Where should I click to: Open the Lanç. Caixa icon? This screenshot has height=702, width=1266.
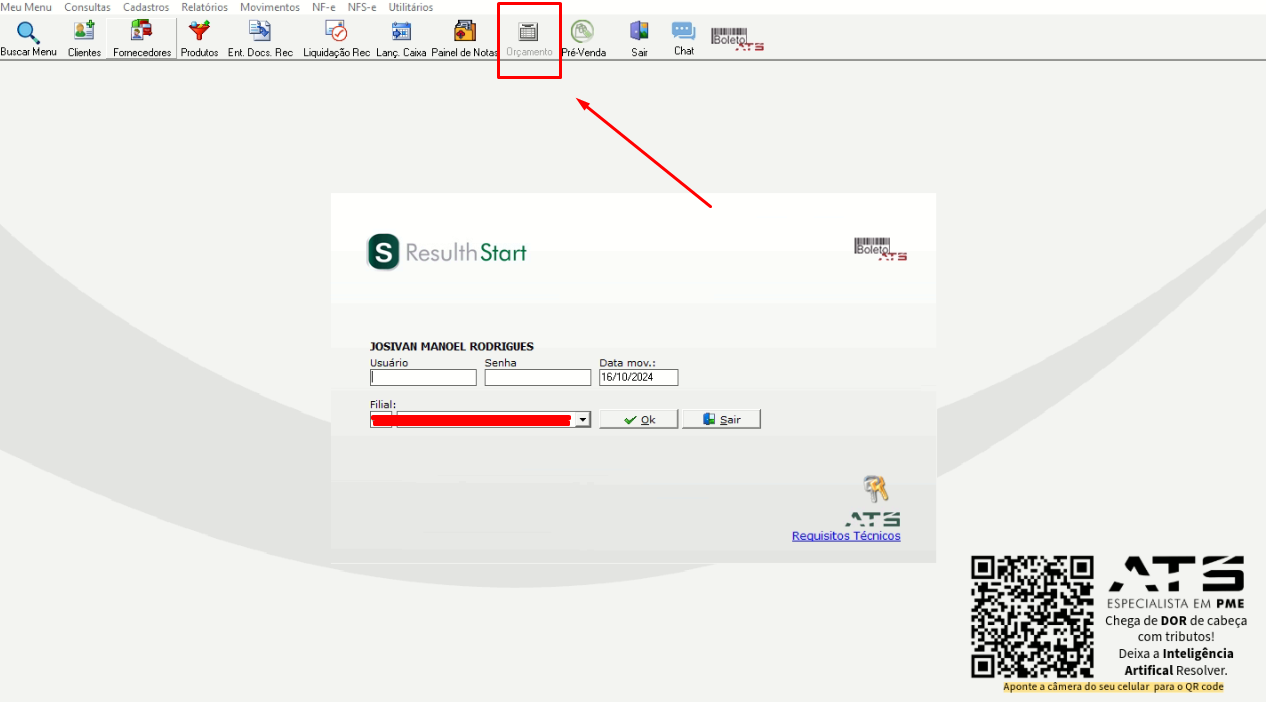coord(401,31)
